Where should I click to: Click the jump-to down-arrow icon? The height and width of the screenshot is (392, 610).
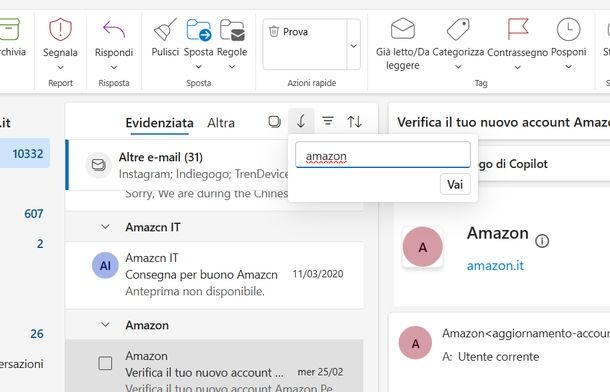pyautogui.click(x=301, y=121)
